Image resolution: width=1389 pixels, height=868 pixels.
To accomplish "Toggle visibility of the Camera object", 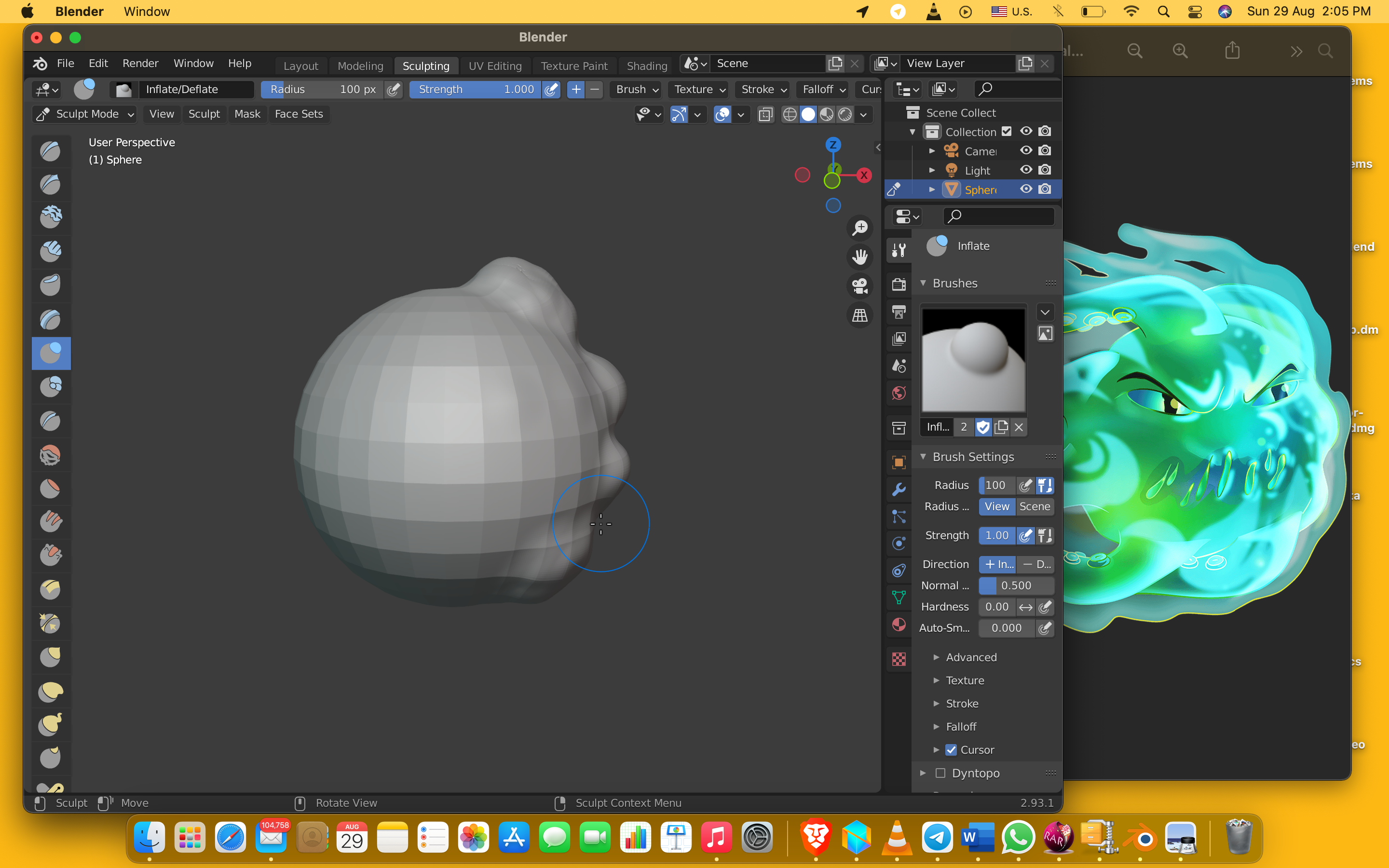I will point(1026,150).
